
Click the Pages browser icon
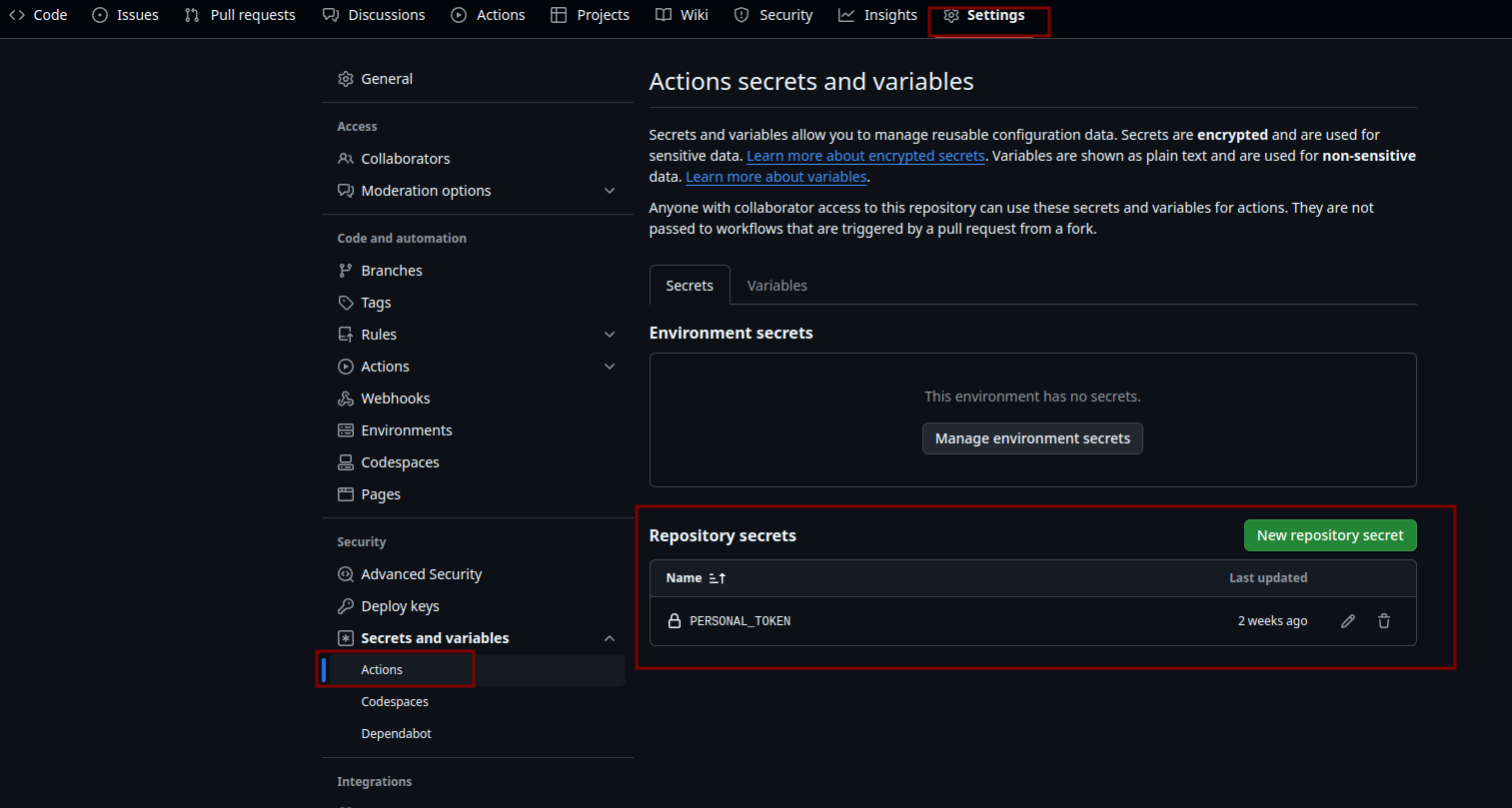coord(346,494)
